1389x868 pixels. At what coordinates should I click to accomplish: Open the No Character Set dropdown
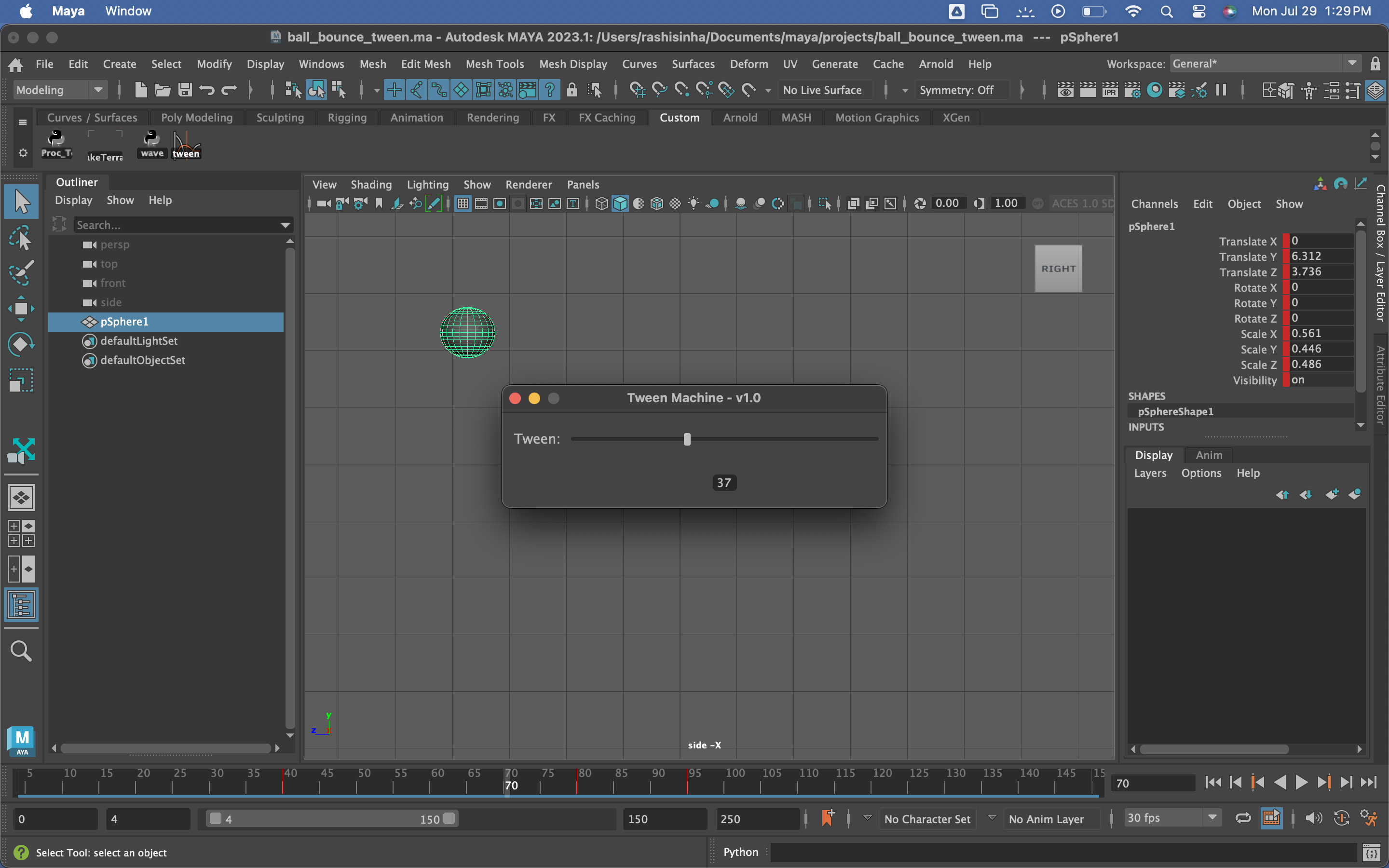927,819
